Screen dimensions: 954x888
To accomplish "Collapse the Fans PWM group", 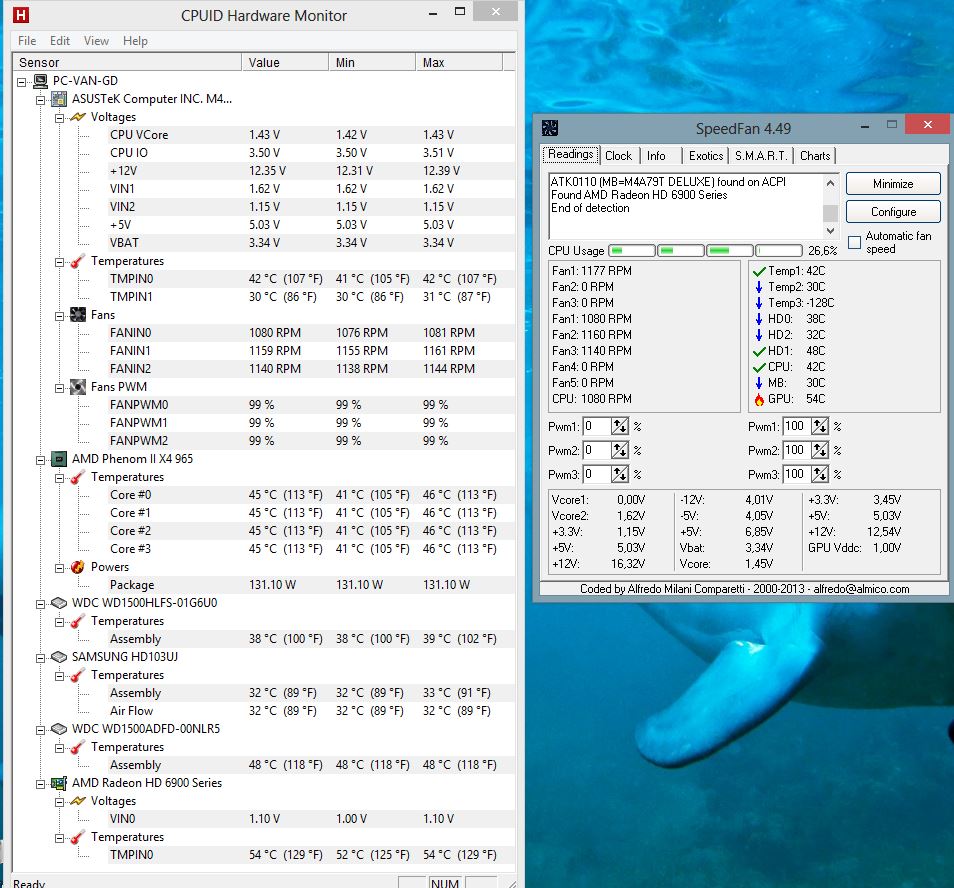I will [x=60, y=387].
